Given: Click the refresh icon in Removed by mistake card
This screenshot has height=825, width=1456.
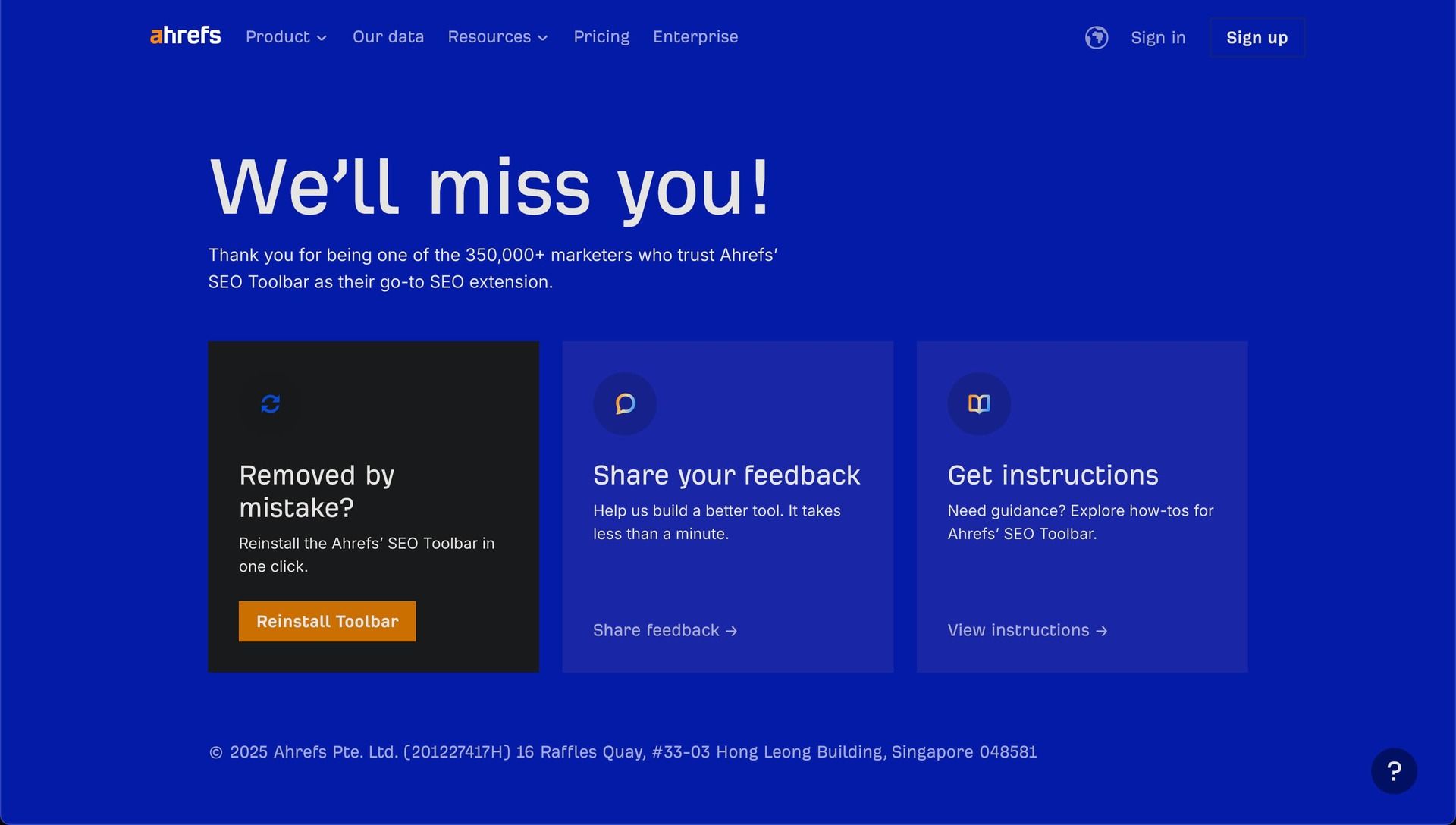Looking at the screenshot, I should (270, 403).
